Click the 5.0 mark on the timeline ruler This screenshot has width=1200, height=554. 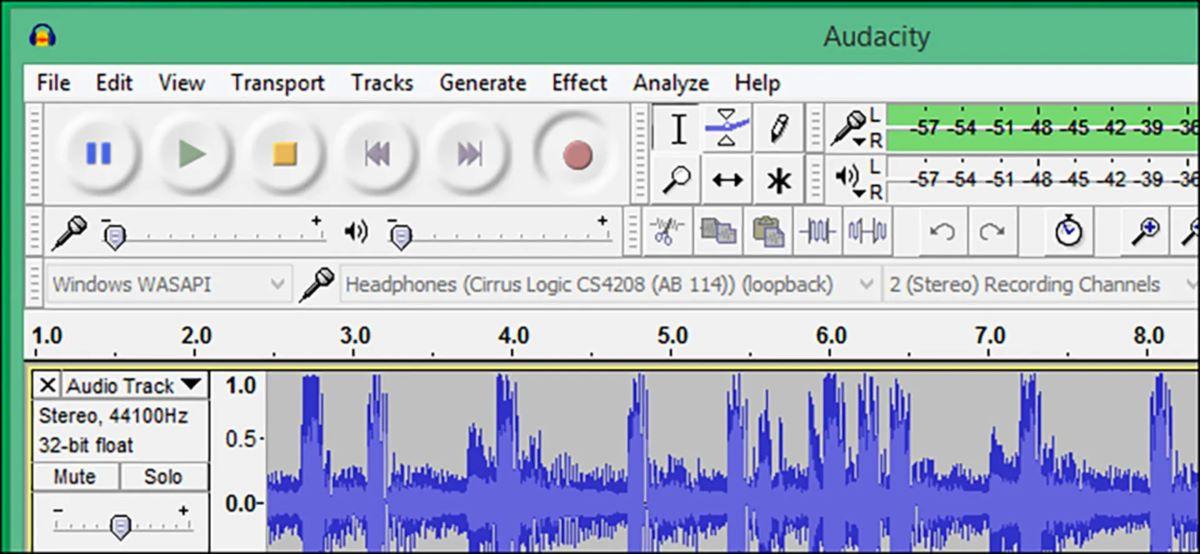click(672, 336)
